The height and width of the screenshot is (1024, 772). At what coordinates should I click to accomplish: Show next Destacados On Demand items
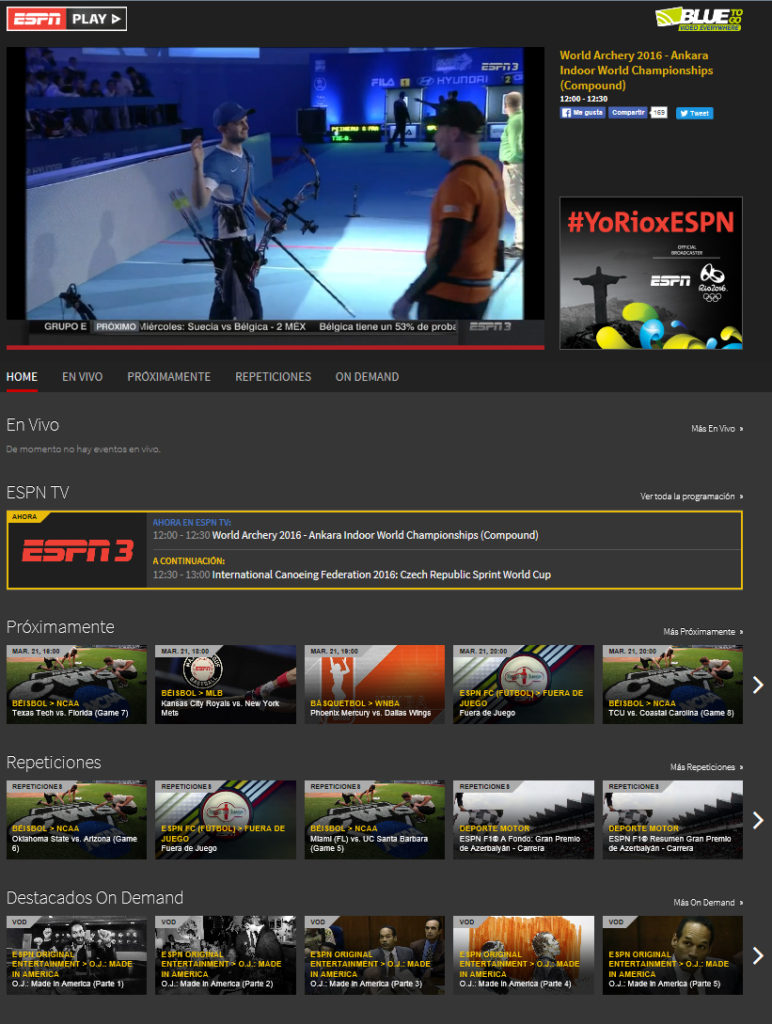(x=757, y=955)
